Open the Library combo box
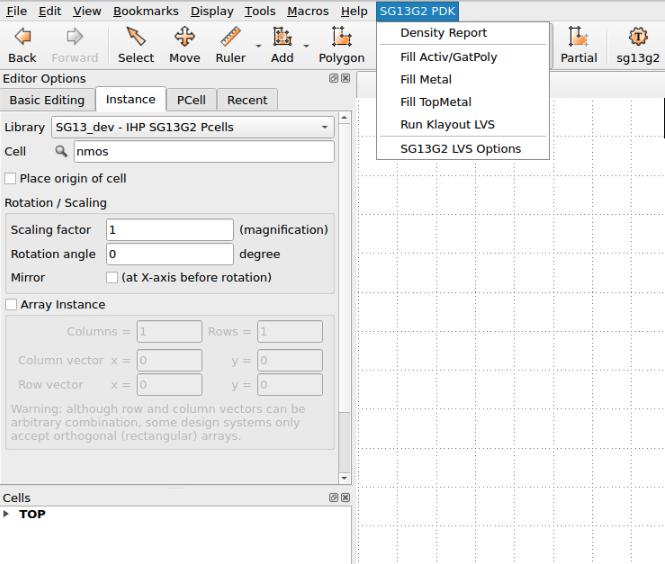 pyautogui.click(x=193, y=127)
